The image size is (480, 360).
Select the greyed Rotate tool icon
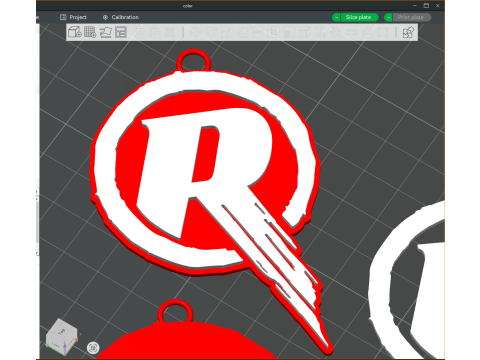pyautogui.click(x=211, y=32)
